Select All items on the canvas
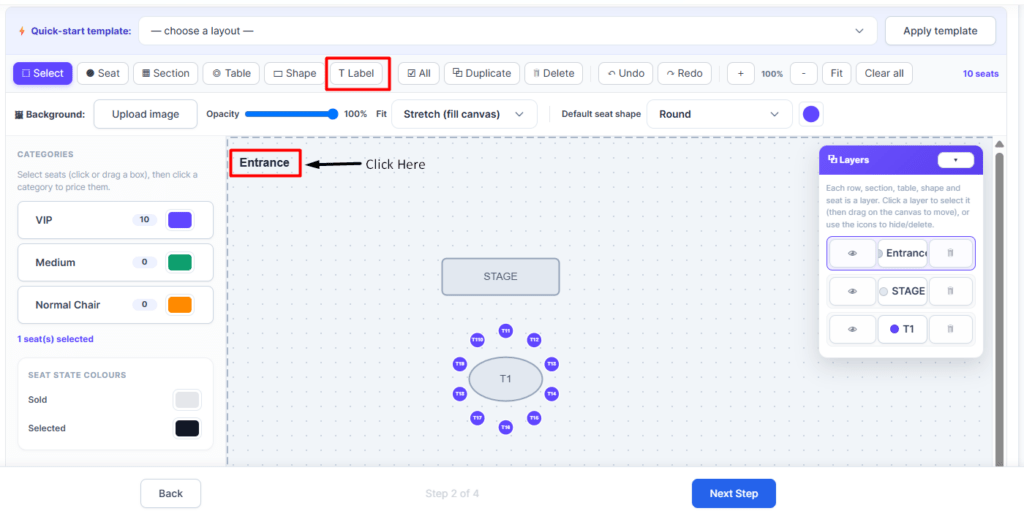Screen dimensions: 1024x519 [x=419, y=73]
